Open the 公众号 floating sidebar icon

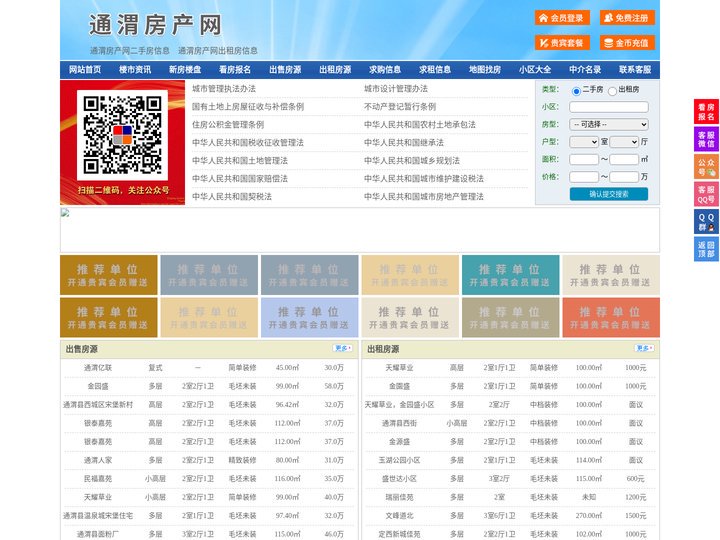pos(706,167)
